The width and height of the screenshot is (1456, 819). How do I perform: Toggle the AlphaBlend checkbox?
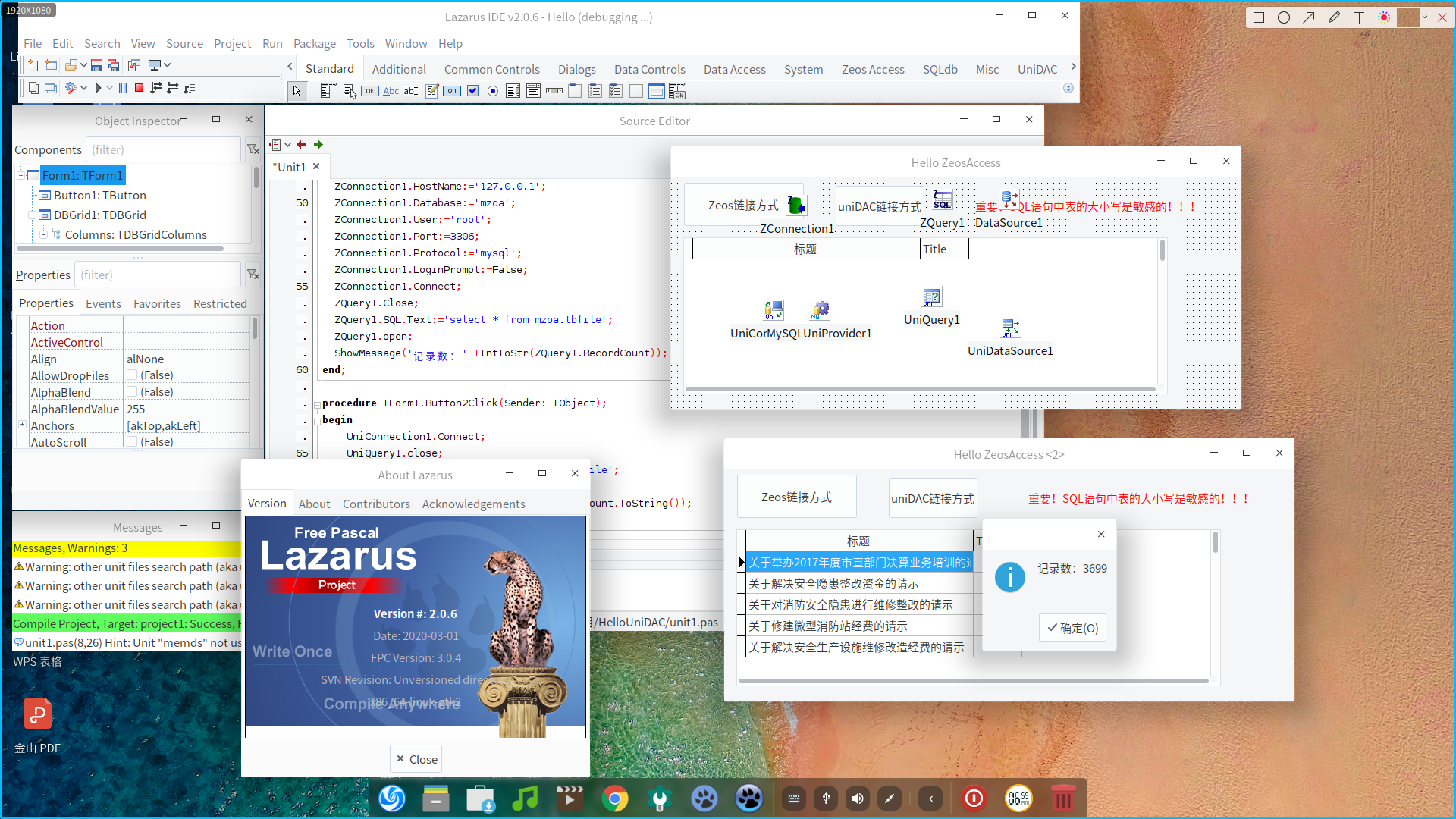[132, 392]
